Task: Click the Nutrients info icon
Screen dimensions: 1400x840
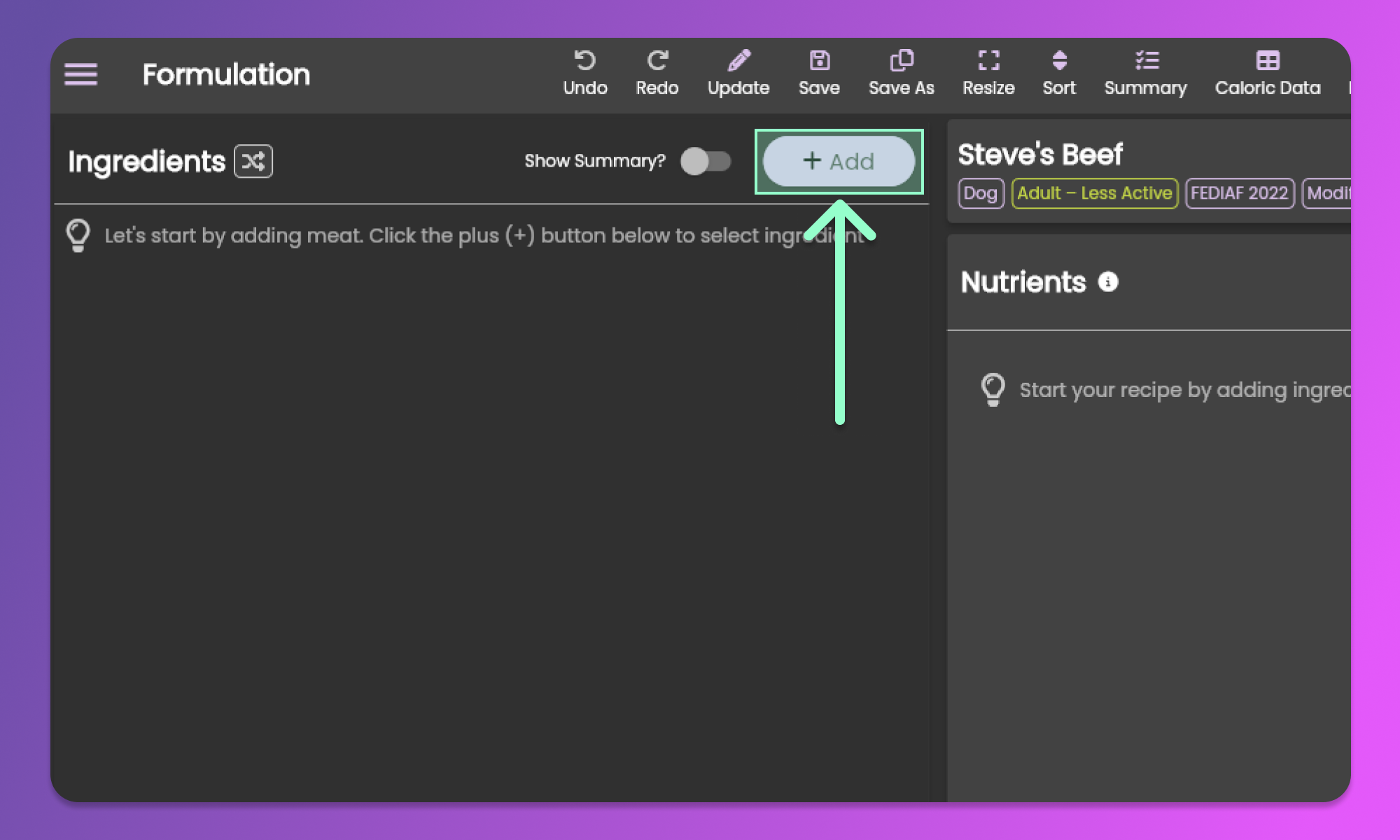Action: [1107, 282]
